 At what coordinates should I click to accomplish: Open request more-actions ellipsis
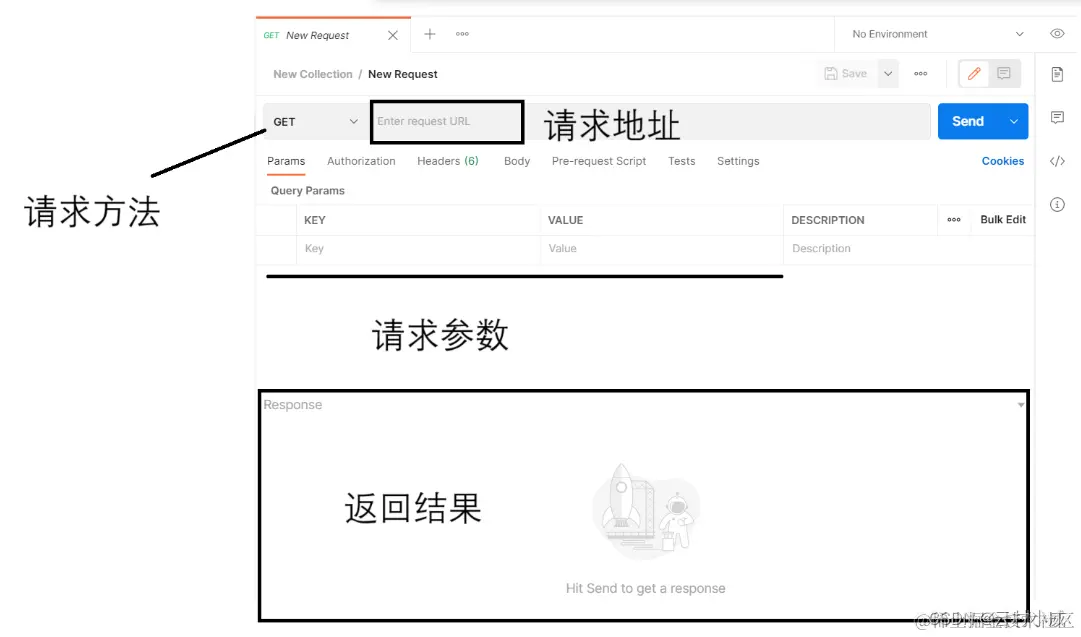[x=920, y=74]
